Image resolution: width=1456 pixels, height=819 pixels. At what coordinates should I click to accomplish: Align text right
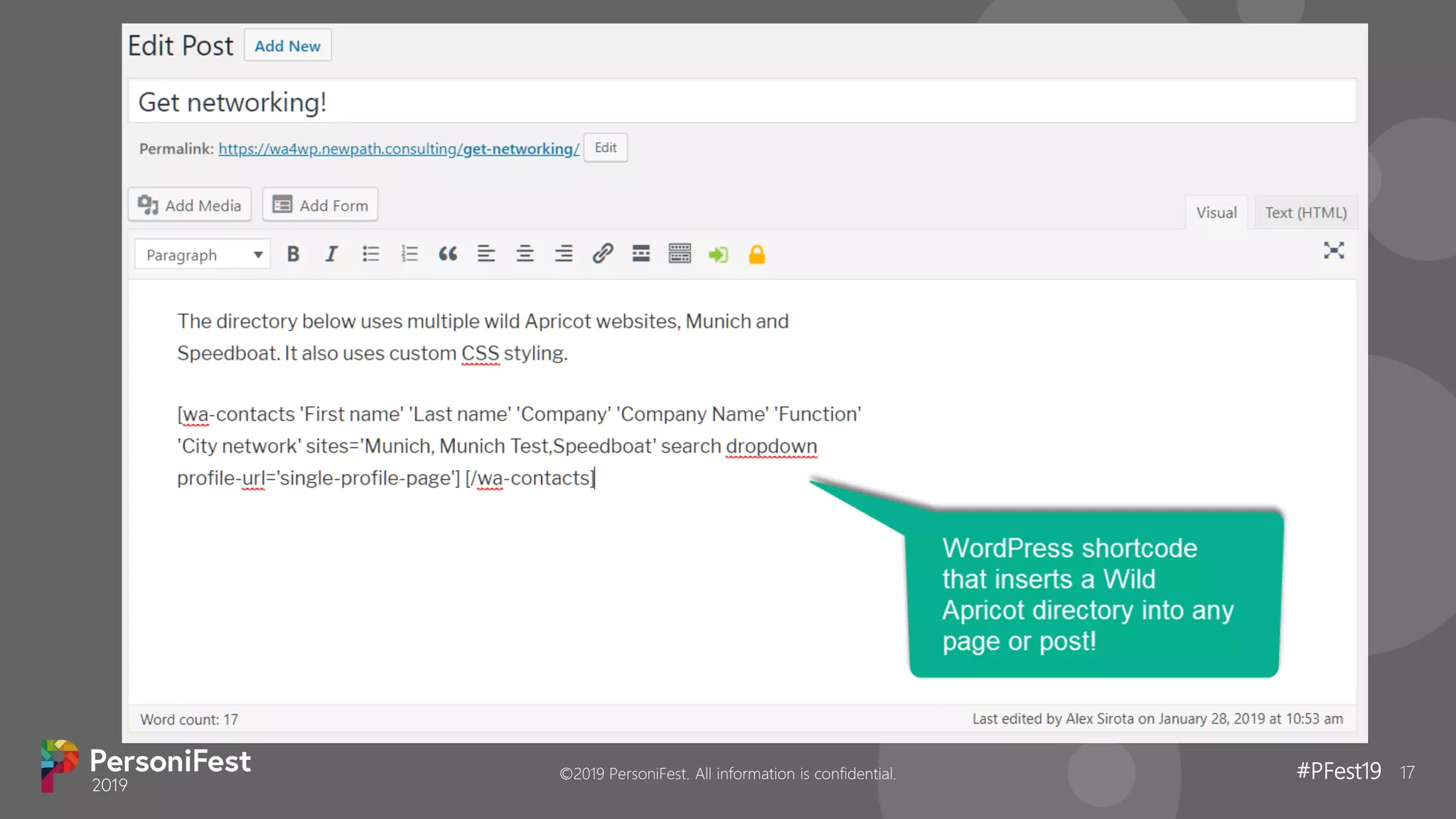pos(564,254)
